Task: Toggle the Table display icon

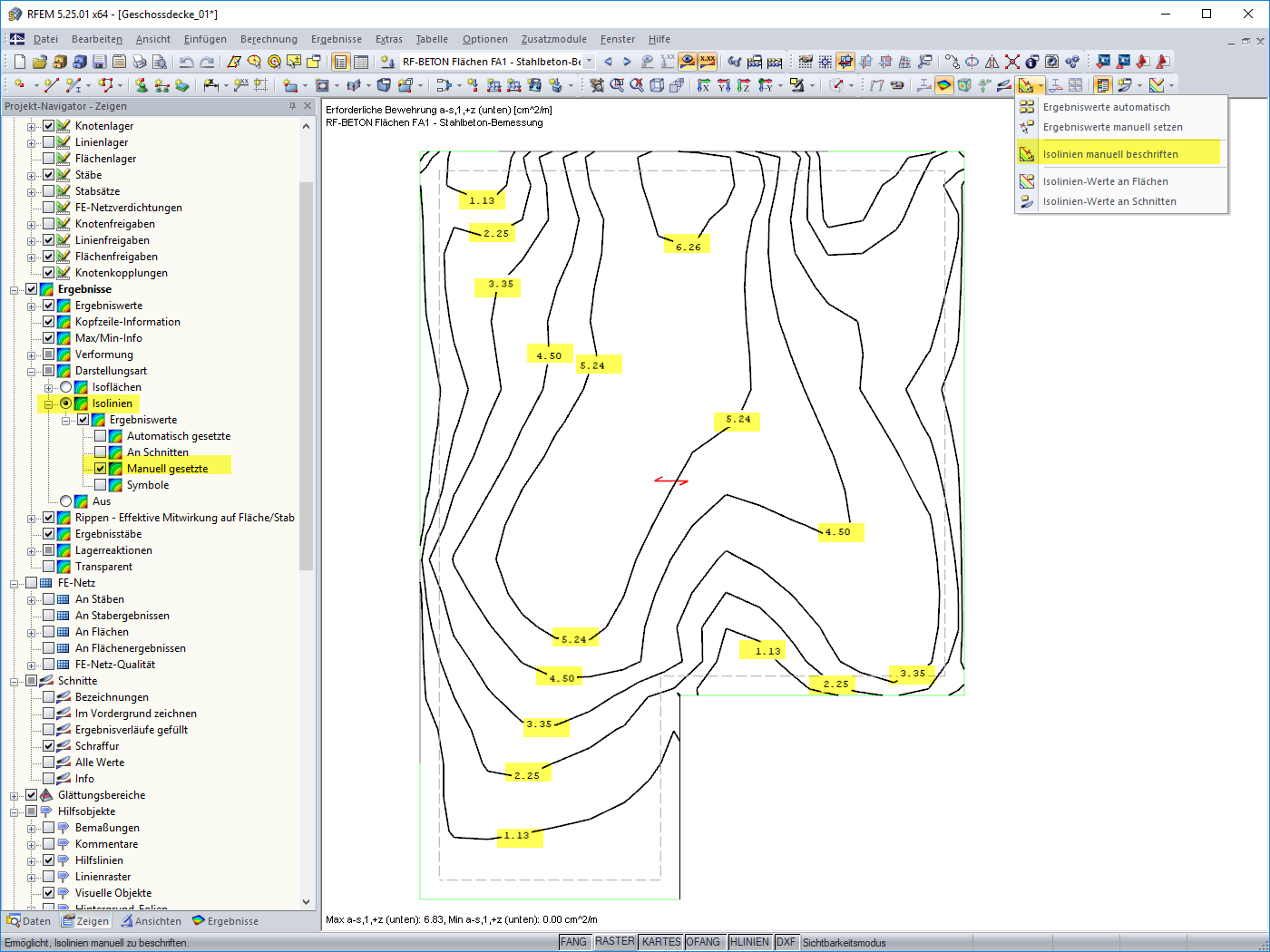Action: click(x=361, y=62)
